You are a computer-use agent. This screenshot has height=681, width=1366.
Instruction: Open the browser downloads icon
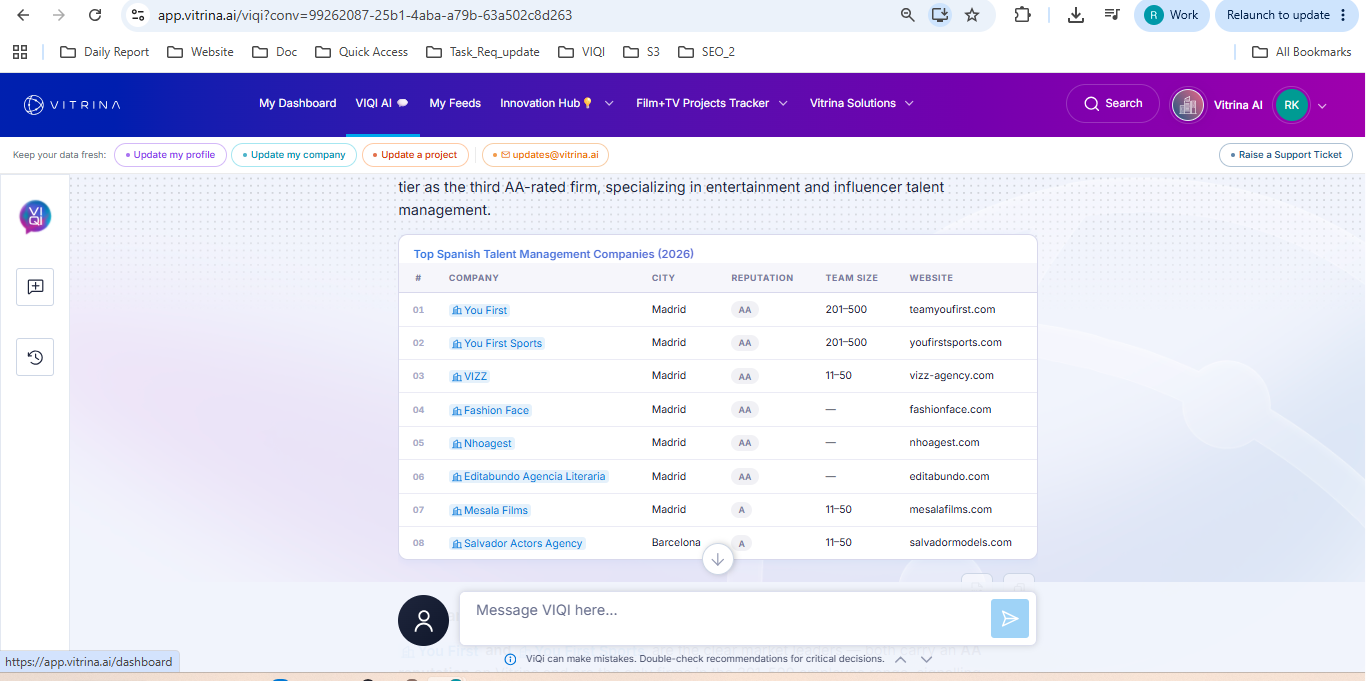1076,15
